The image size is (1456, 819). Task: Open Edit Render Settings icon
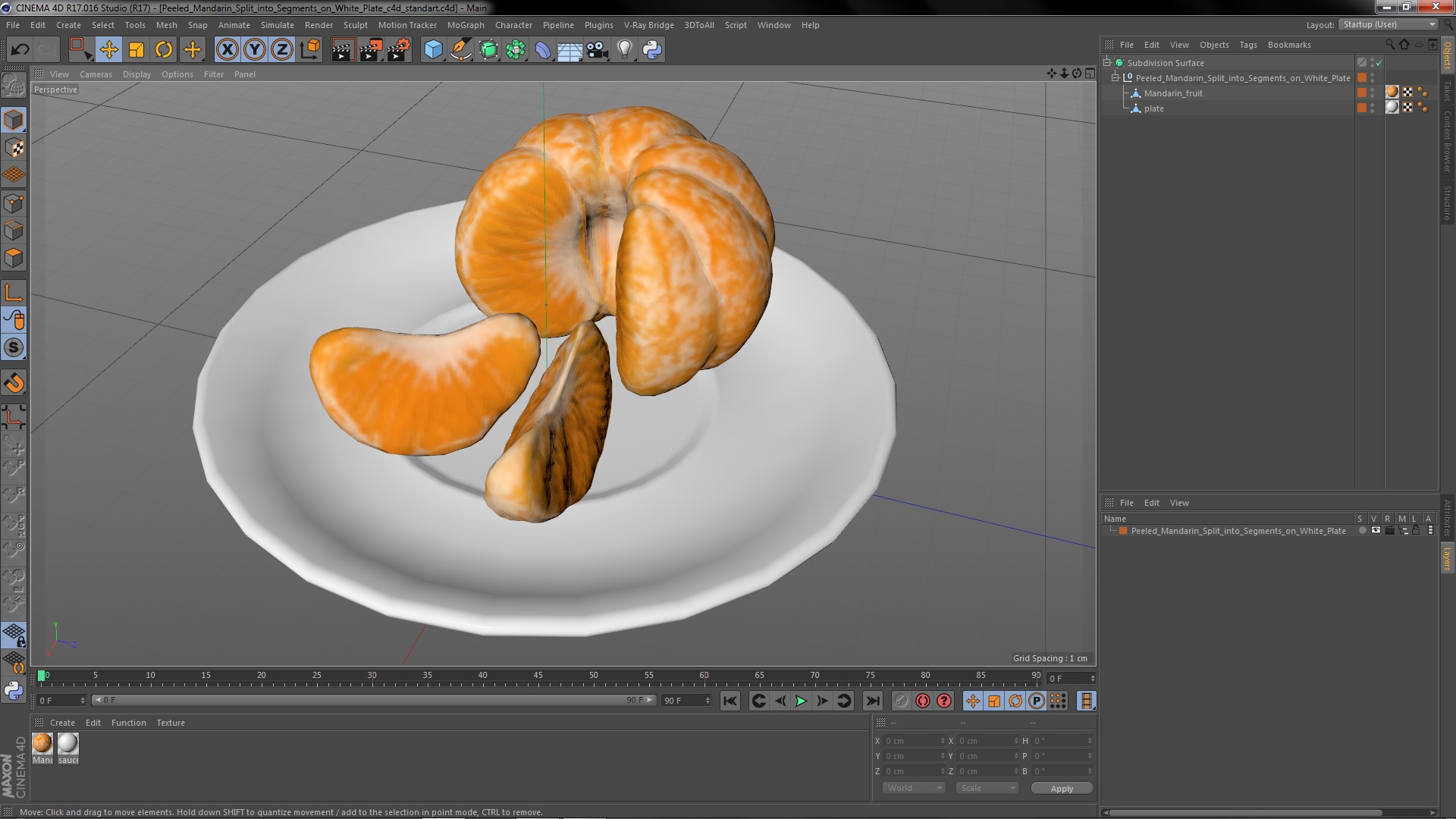[399, 50]
